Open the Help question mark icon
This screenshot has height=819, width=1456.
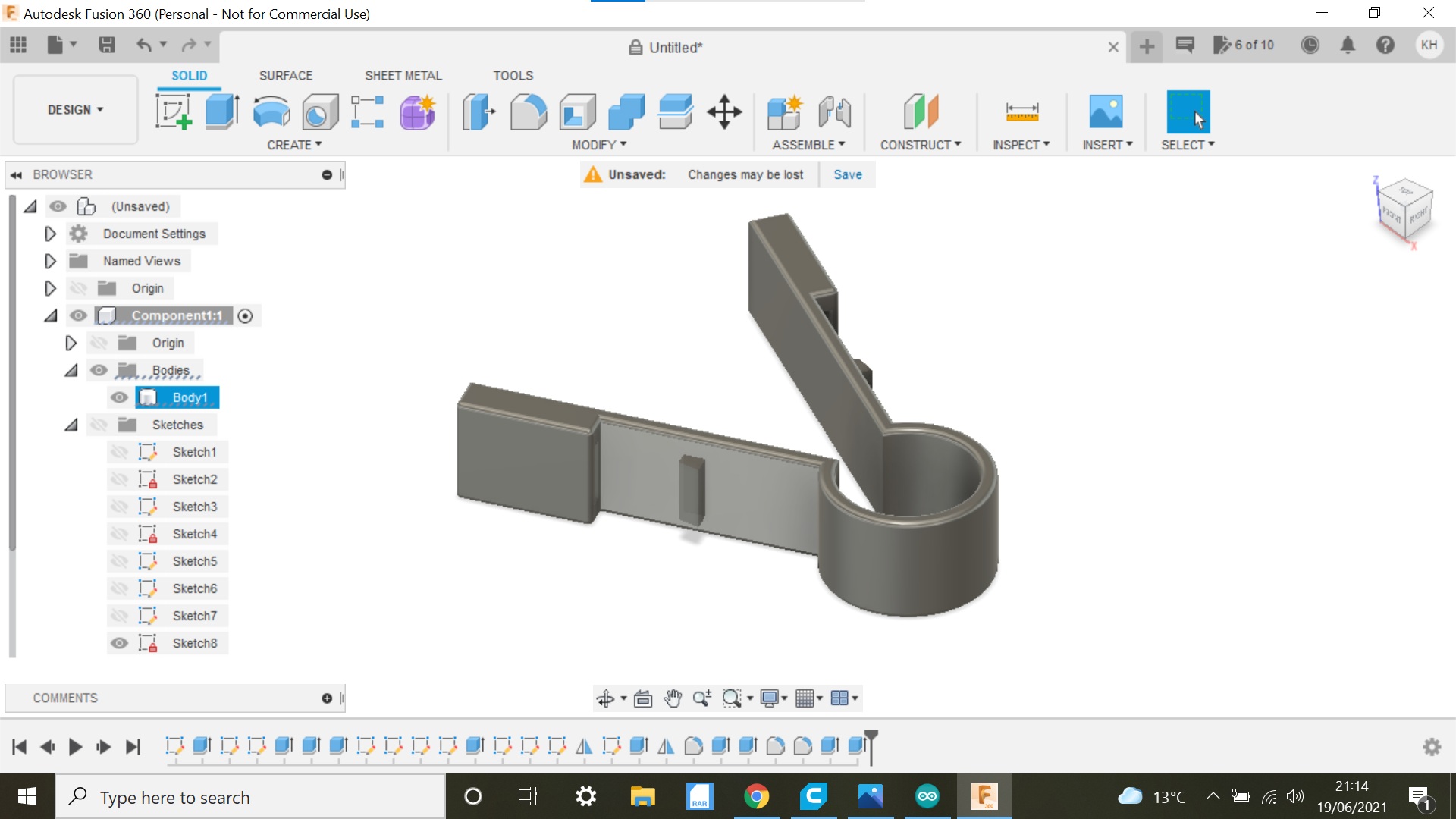coord(1385,45)
